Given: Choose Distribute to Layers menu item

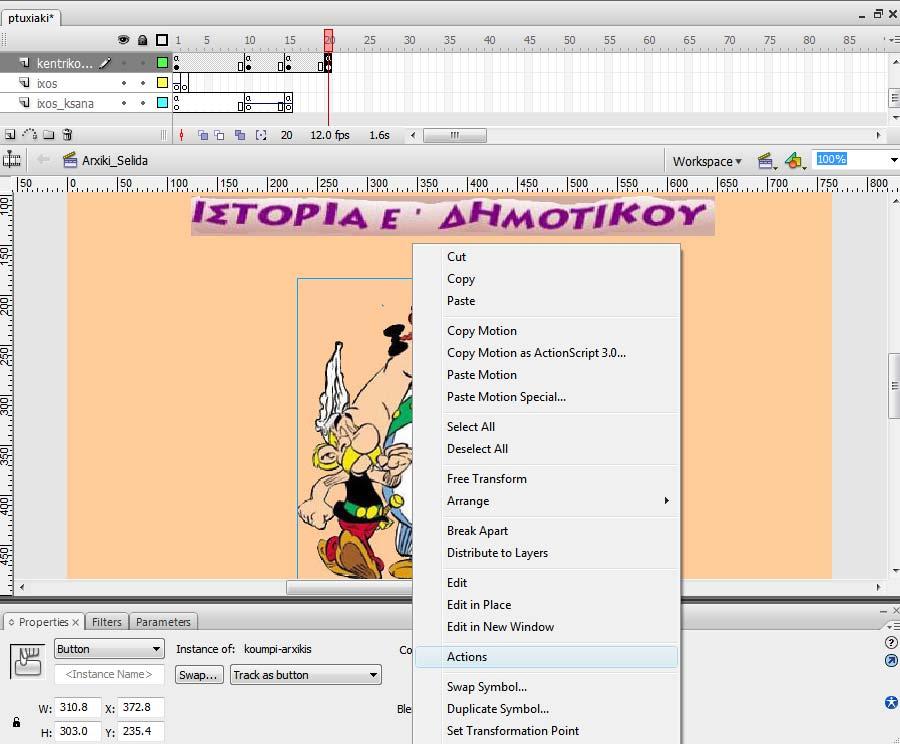Looking at the screenshot, I should point(545,553).
